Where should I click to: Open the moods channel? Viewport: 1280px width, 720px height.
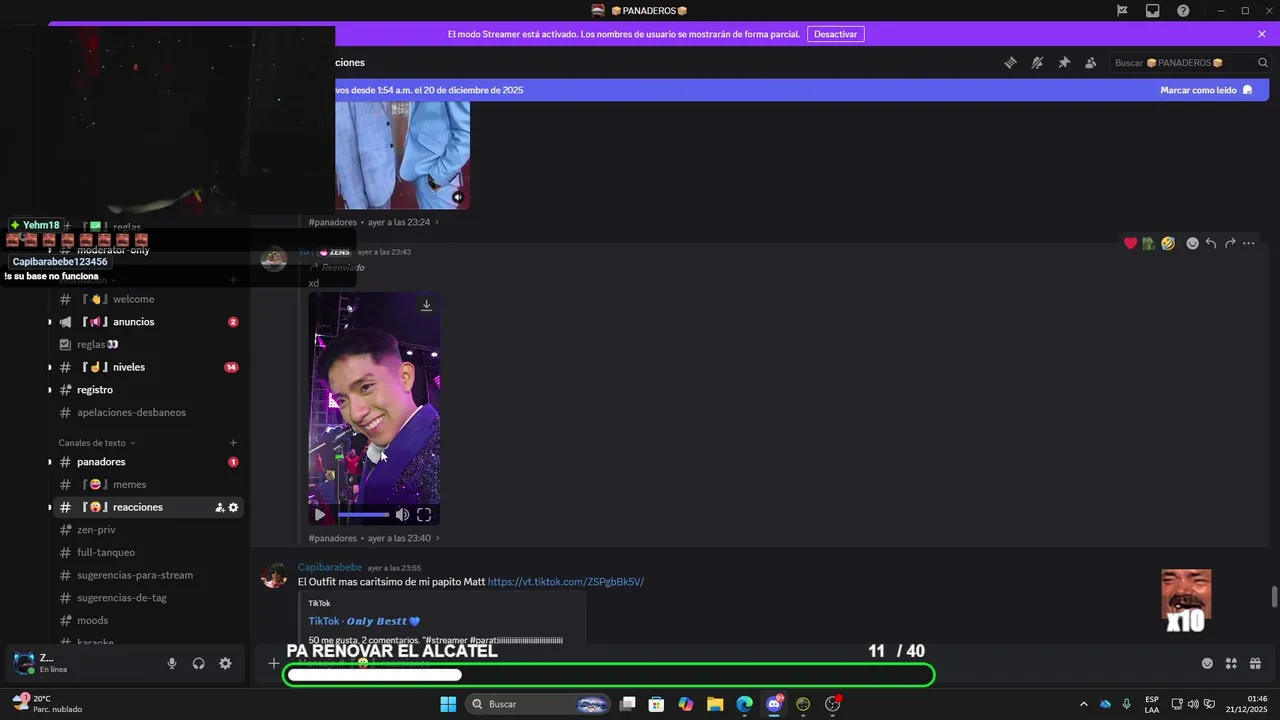coord(146,621)
